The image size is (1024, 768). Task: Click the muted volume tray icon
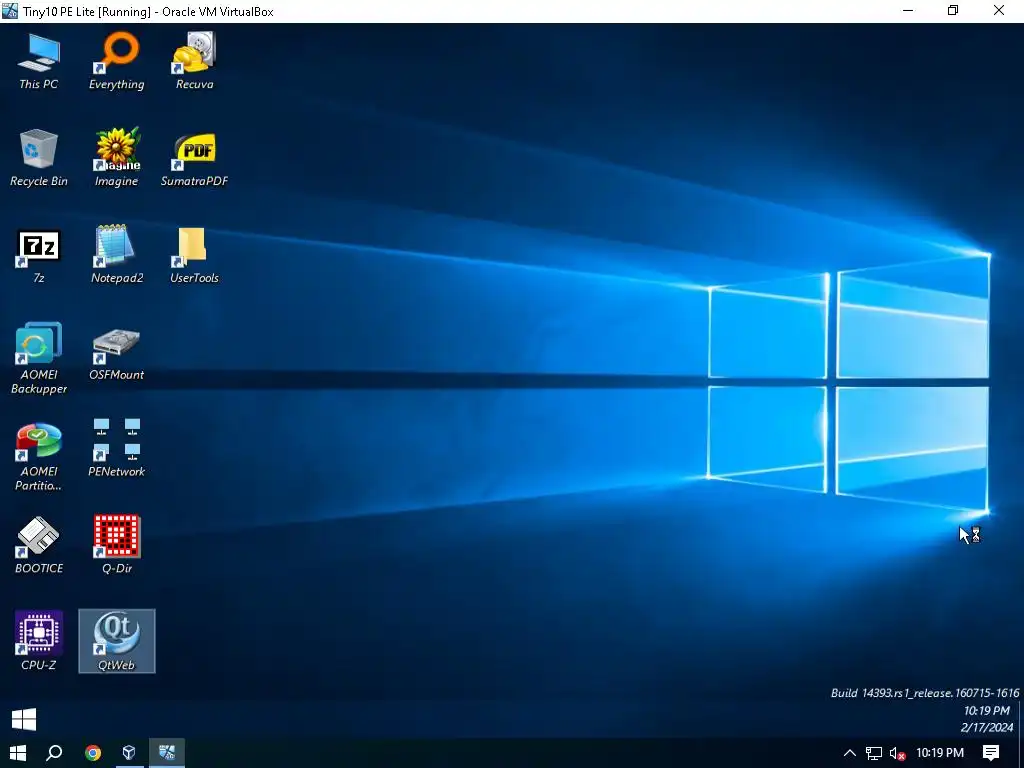tap(897, 753)
